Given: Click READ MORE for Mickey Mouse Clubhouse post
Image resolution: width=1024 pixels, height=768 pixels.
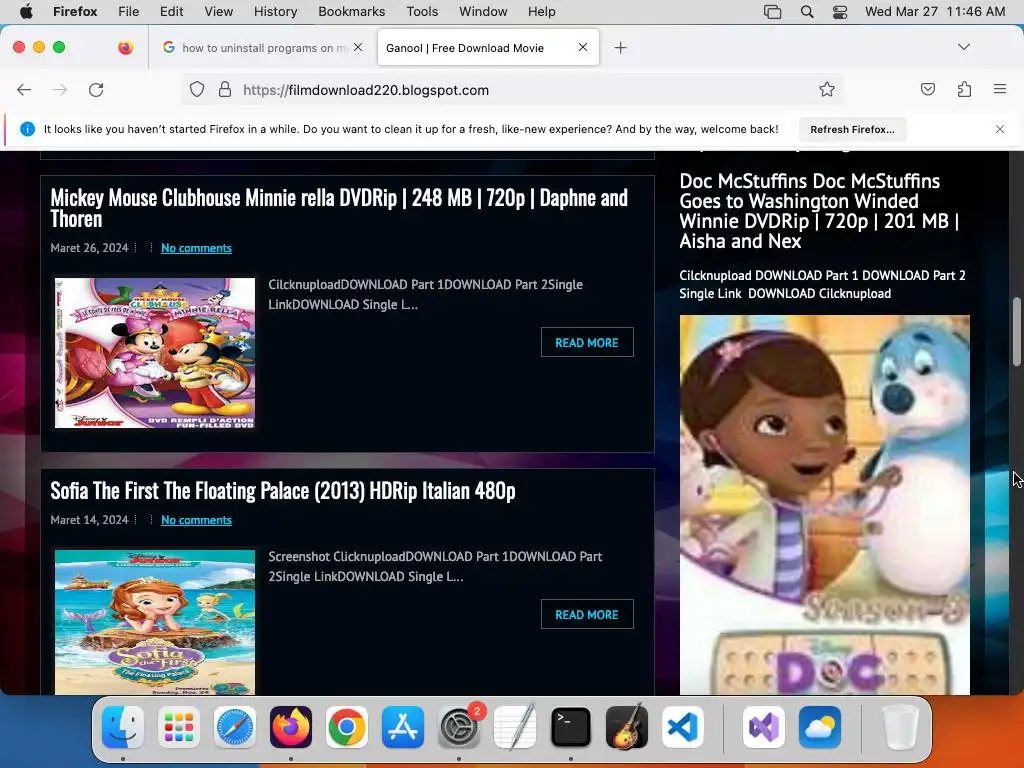Looking at the screenshot, I should pyautogui.click(x=586, y=342).
